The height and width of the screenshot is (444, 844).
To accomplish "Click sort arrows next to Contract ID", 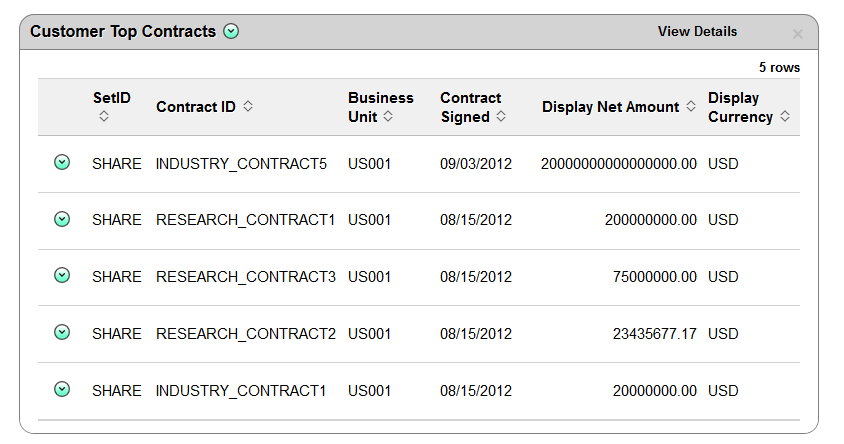I will point(248,107).
